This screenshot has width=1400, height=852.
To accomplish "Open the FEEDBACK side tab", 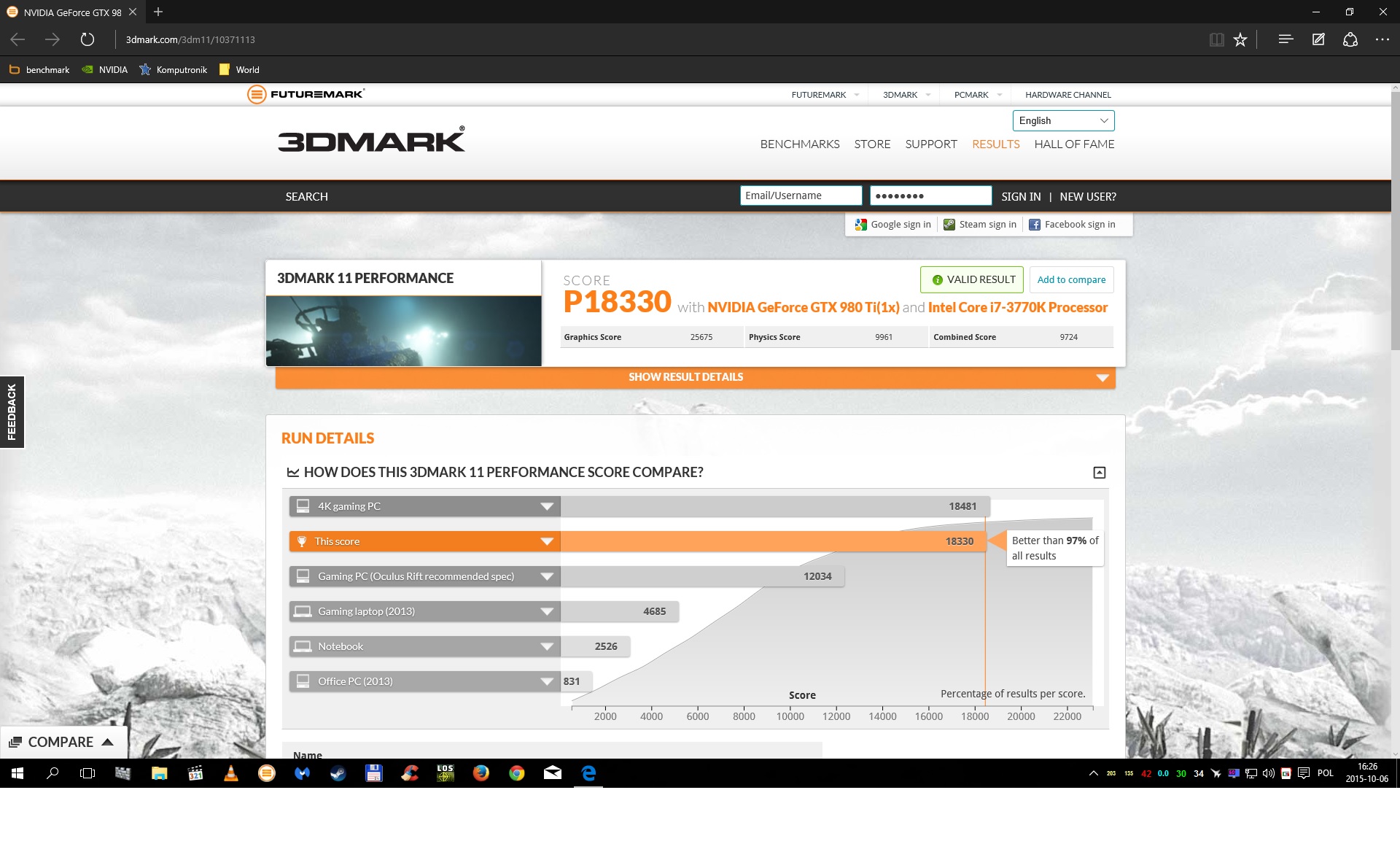I will (x=12, y=412).
